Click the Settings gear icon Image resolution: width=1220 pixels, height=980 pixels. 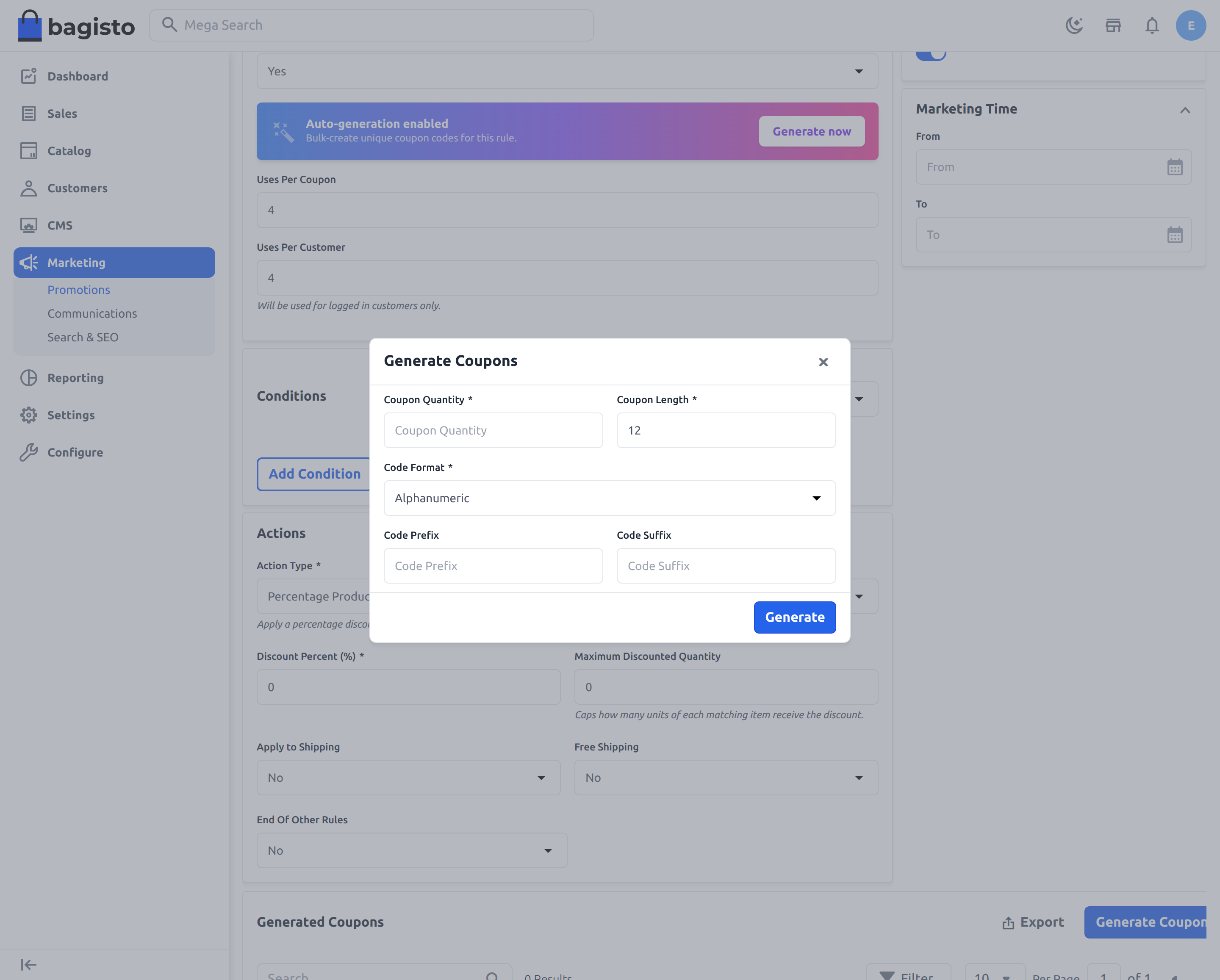[29, 415]
